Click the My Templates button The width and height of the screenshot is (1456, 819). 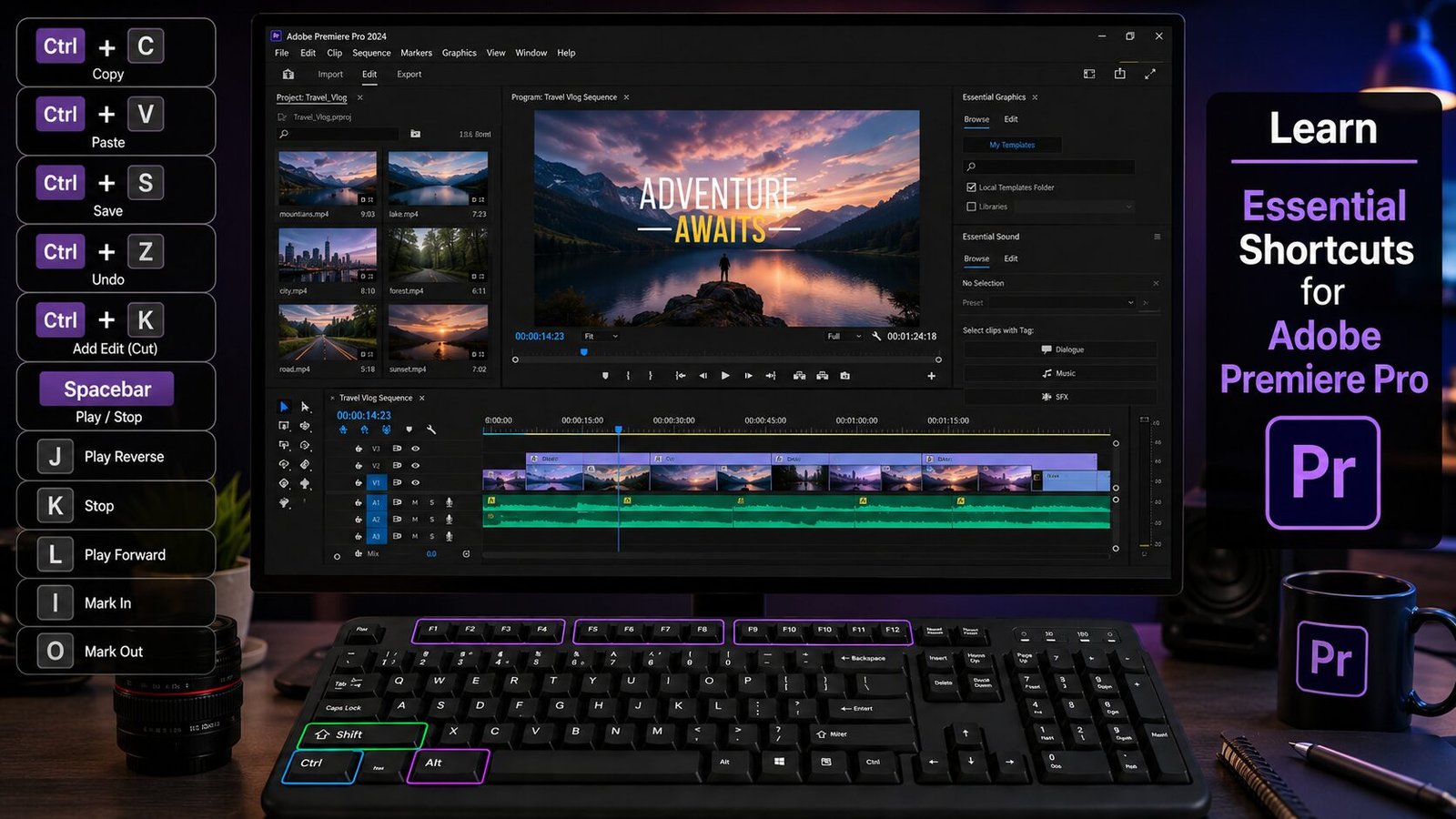pos(1012,145)
